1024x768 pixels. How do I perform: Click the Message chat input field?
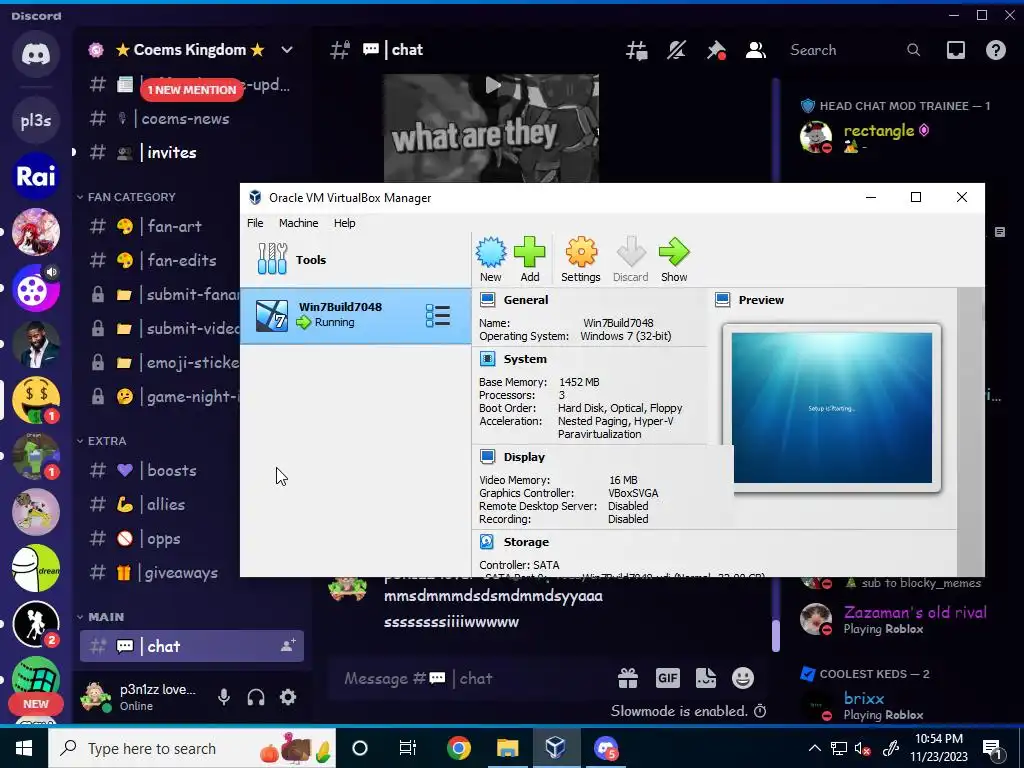point(473,679)
